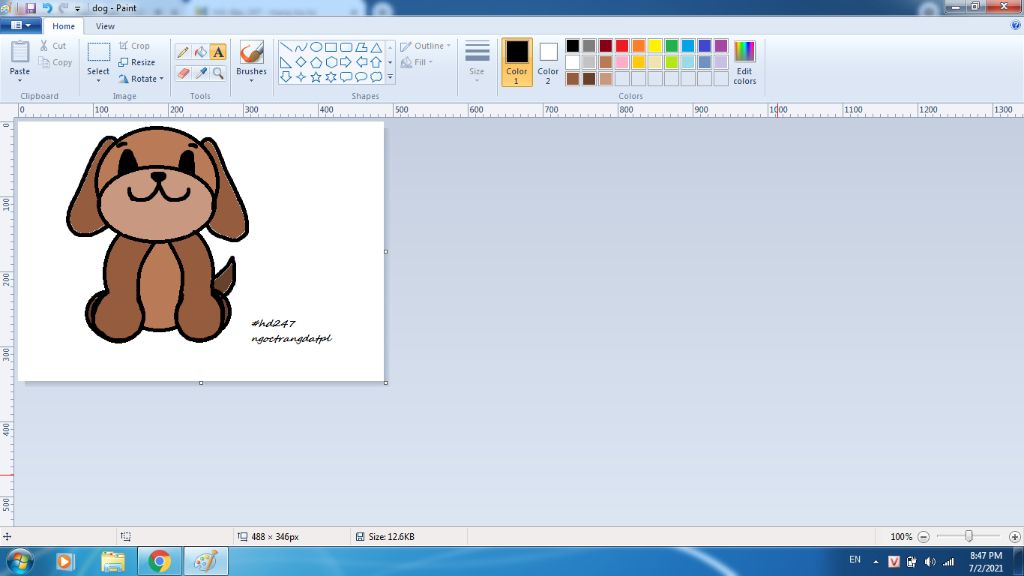1024x576 pixels.
Task: Expand the full Shapes gallery
Action: [391, 77]
